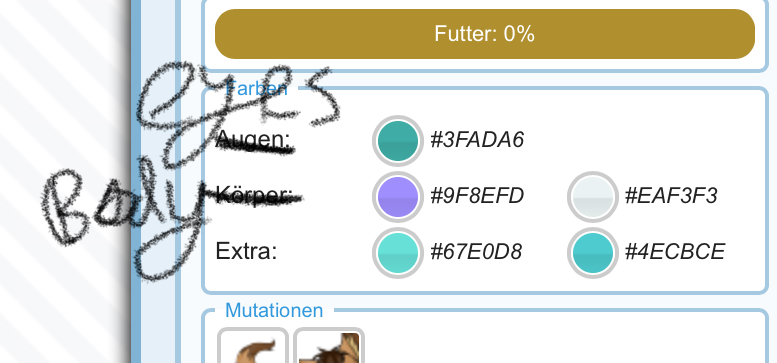777x363 pixels.
Task: Click the Augen color swatch #3FADA6
Action: (397, 141)
